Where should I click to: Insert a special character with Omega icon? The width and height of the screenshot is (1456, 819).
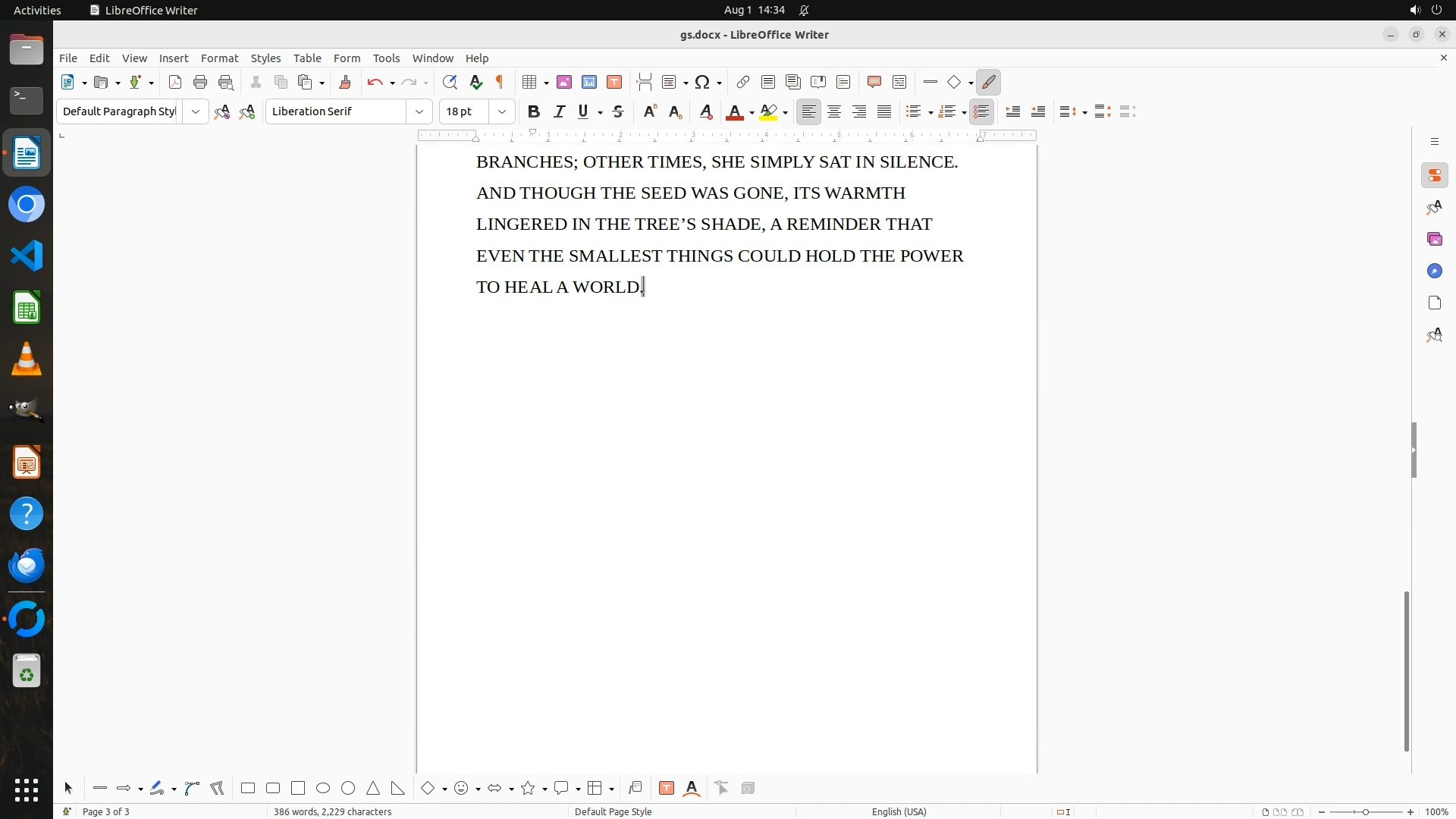[x=702, y=82]
